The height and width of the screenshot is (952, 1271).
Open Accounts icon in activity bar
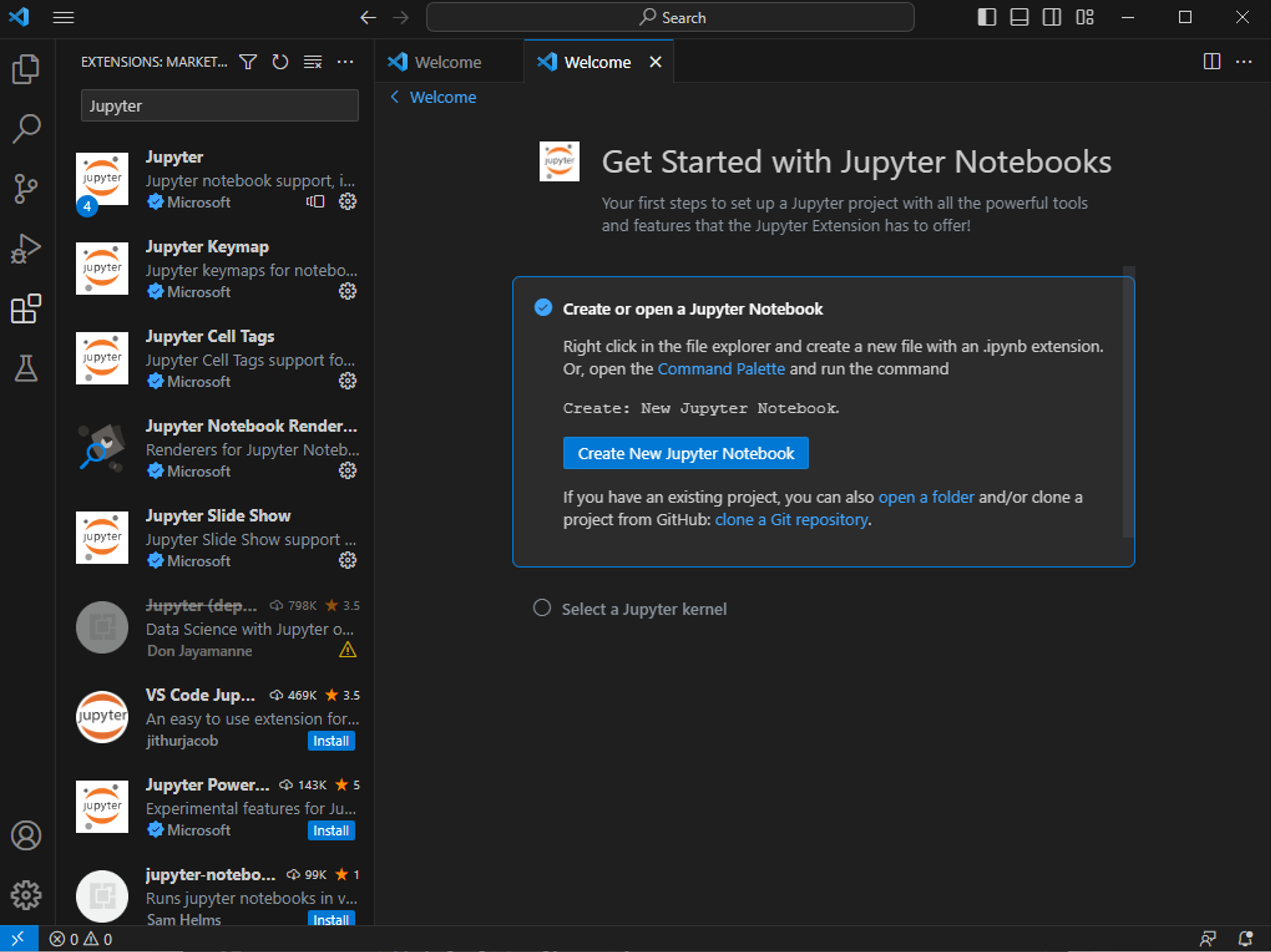click(x=26, y=835)
